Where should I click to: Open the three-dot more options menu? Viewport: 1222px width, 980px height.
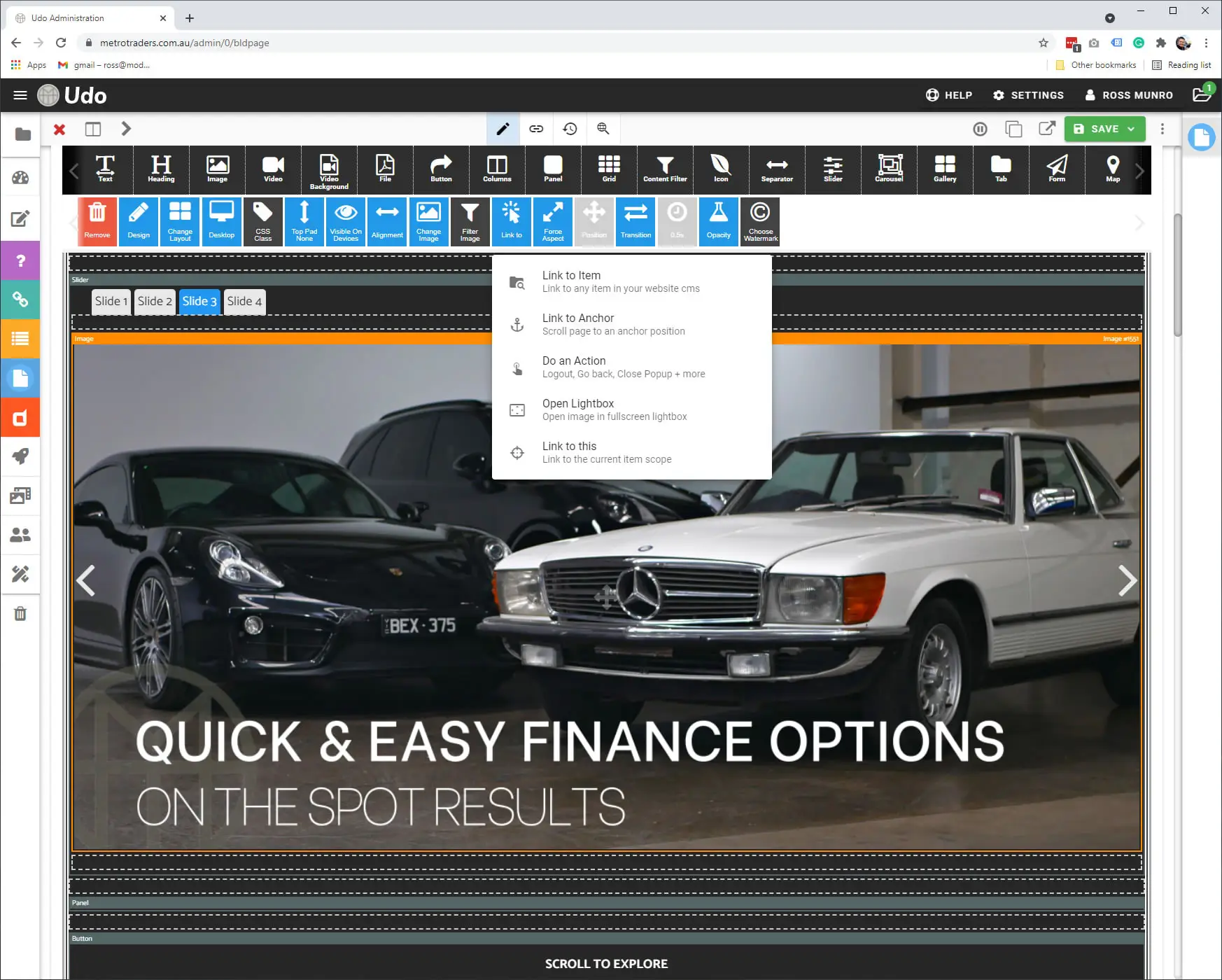point(1163,129)
